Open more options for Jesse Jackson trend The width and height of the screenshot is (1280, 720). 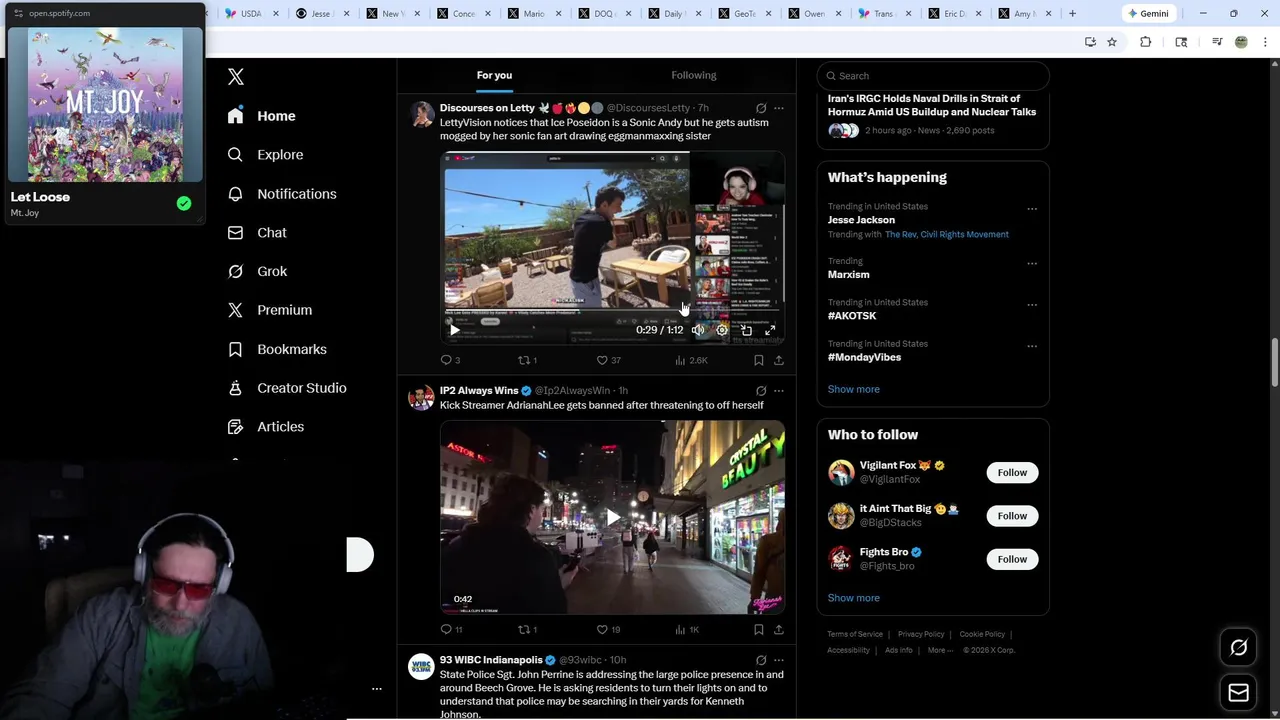point(1032,209)
